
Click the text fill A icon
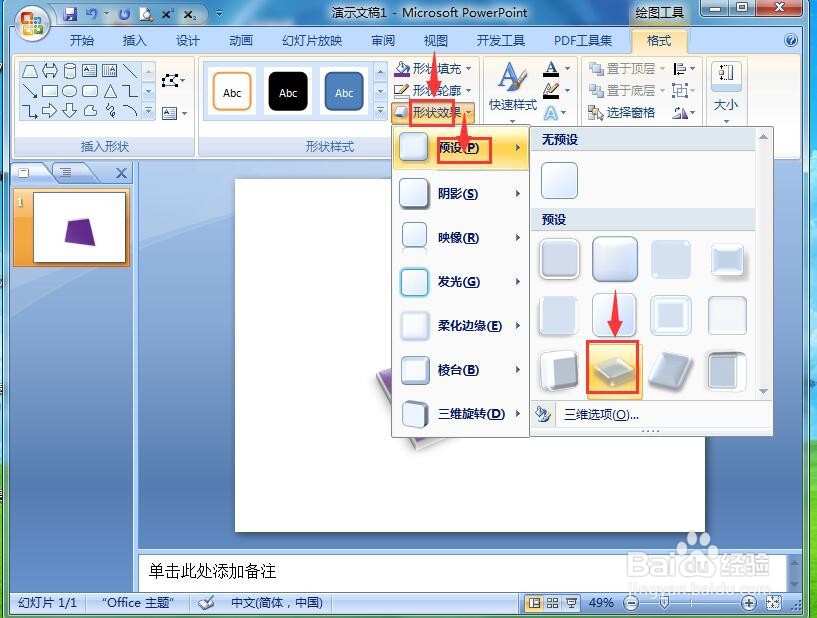point(551,68)
